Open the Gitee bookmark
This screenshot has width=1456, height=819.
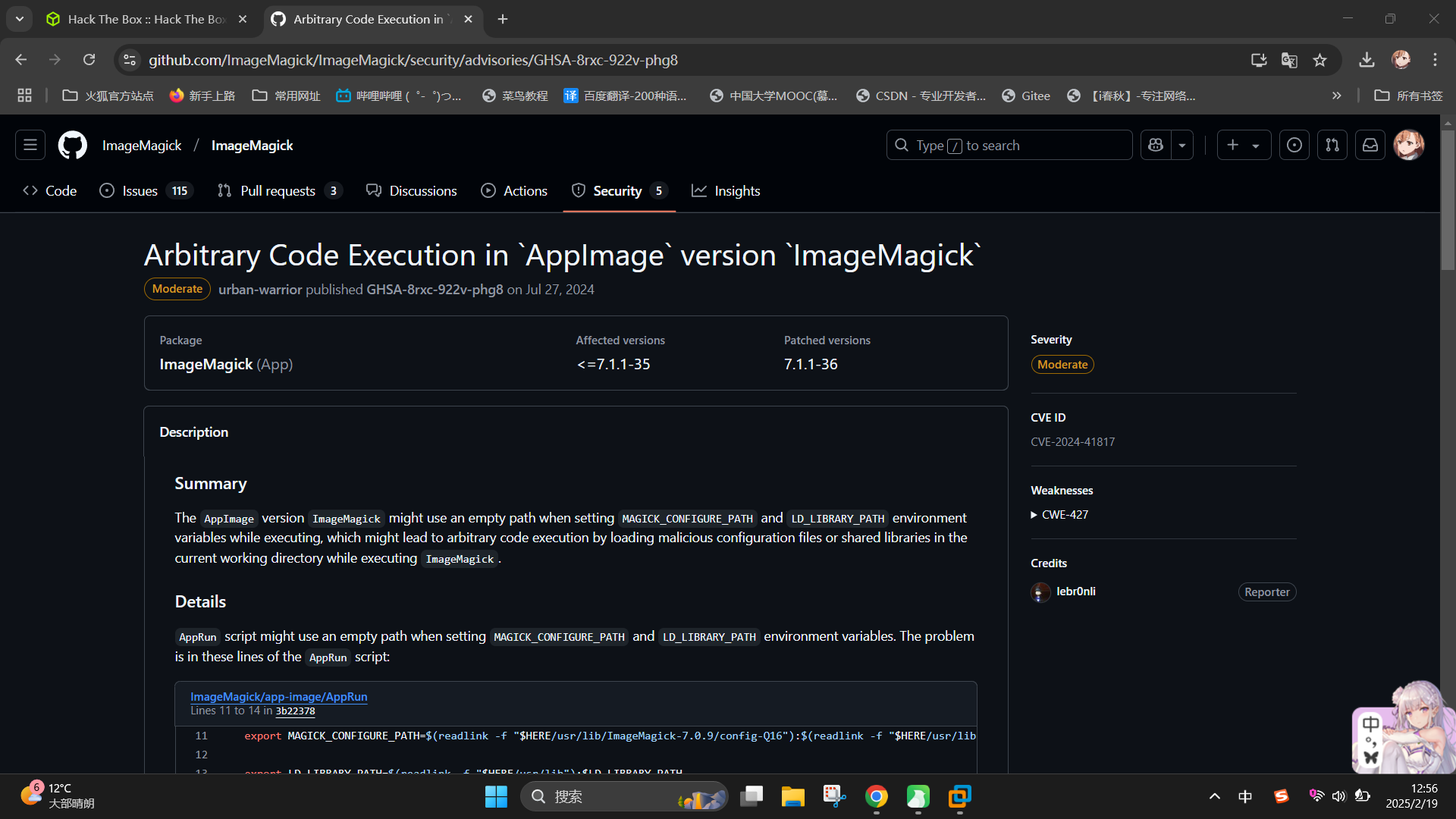click(1026, 96)
